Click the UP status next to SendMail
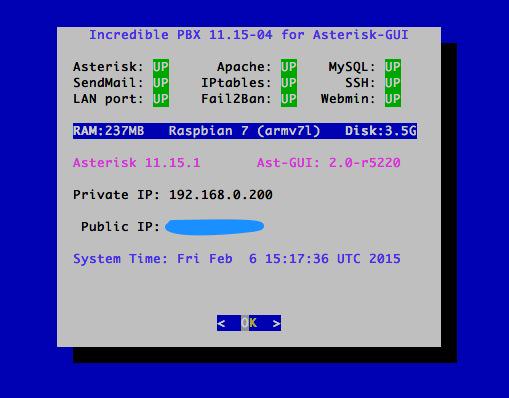The height and width of the screenshot is (398, 509). [x=161, y=83]
